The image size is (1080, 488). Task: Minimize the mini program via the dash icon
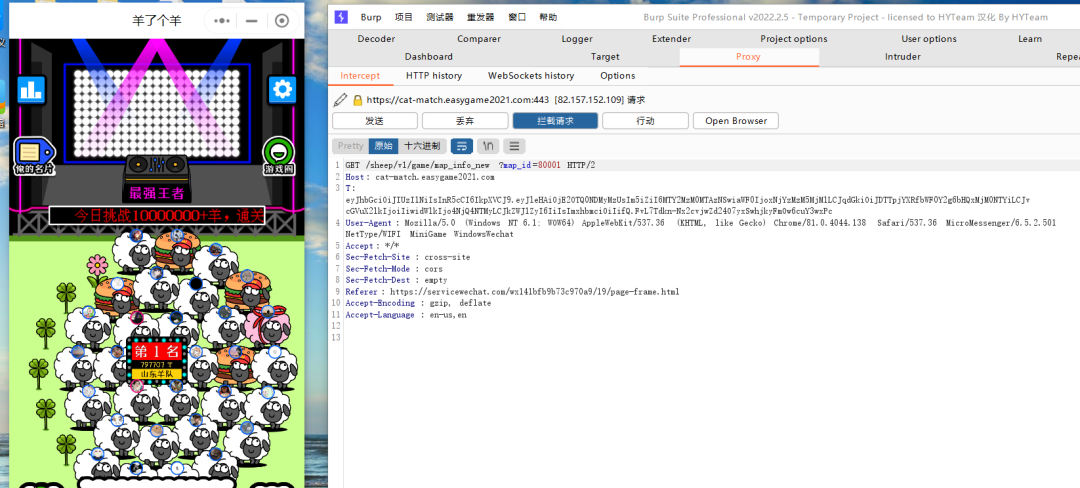click(251, 21)
